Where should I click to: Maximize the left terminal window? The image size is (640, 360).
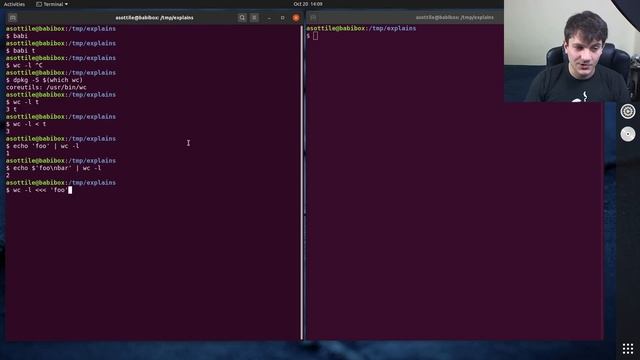point(282,18)
